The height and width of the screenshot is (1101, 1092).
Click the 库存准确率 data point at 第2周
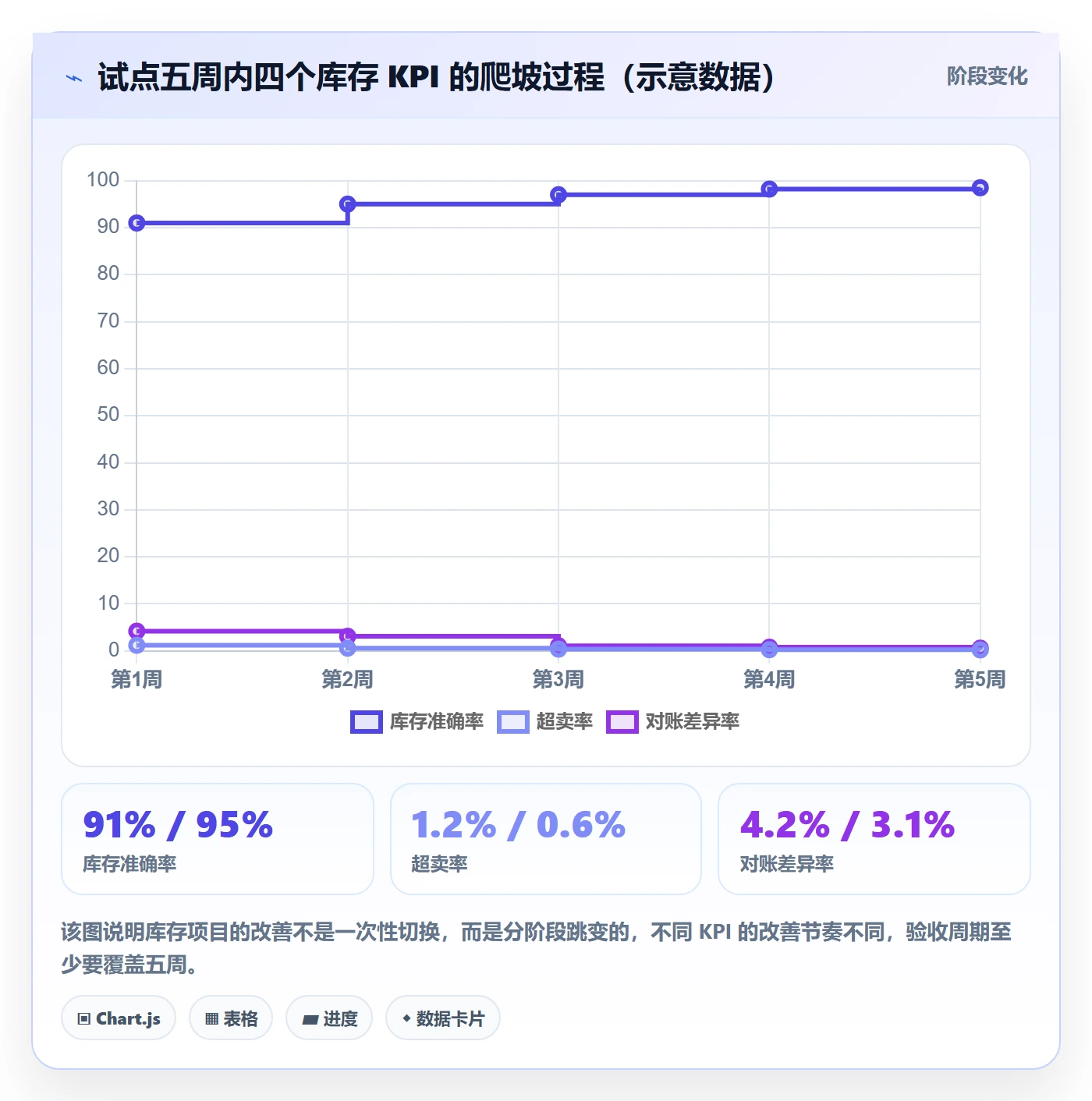[x=348, y=204]
